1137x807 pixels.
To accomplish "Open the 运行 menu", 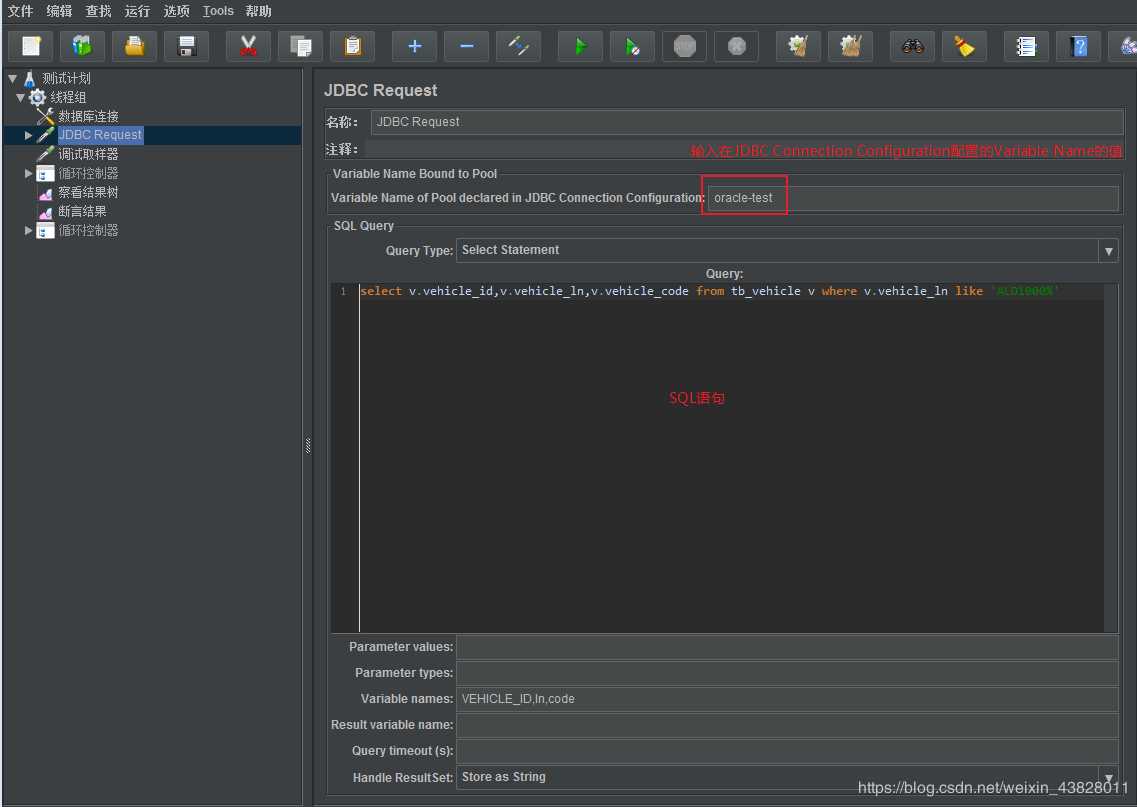I will point(137,11).
